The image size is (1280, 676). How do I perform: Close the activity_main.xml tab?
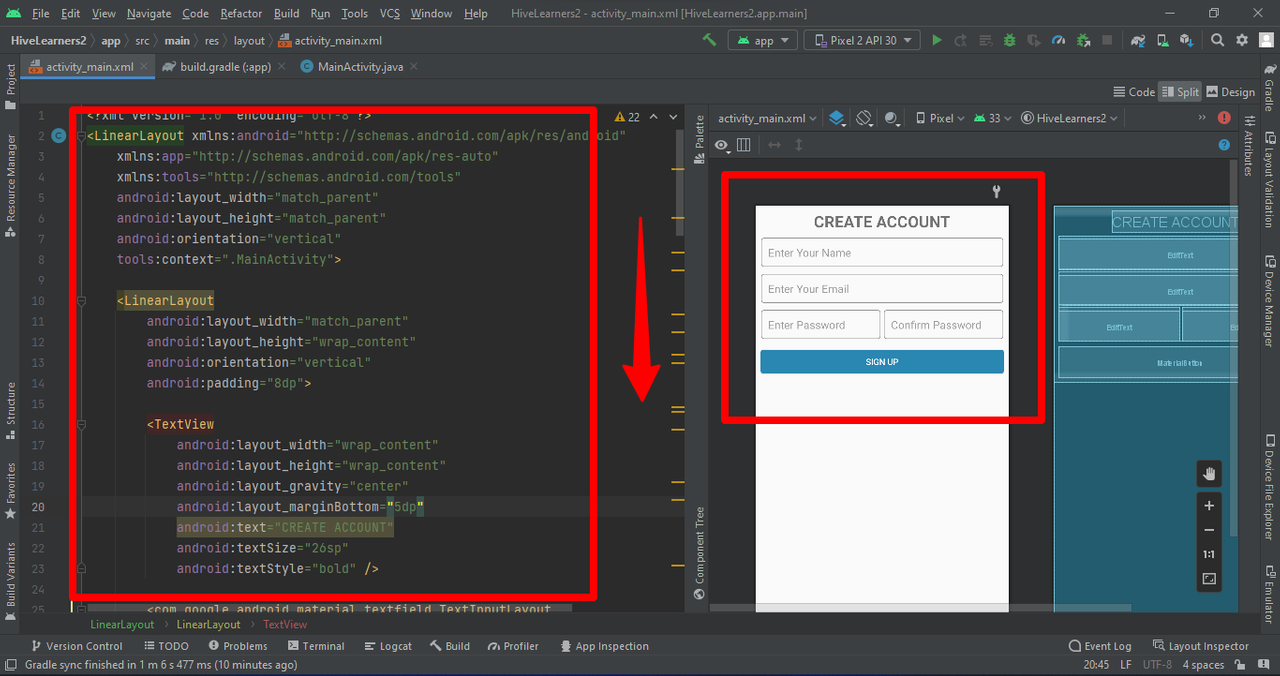click(x=145, y=67)
